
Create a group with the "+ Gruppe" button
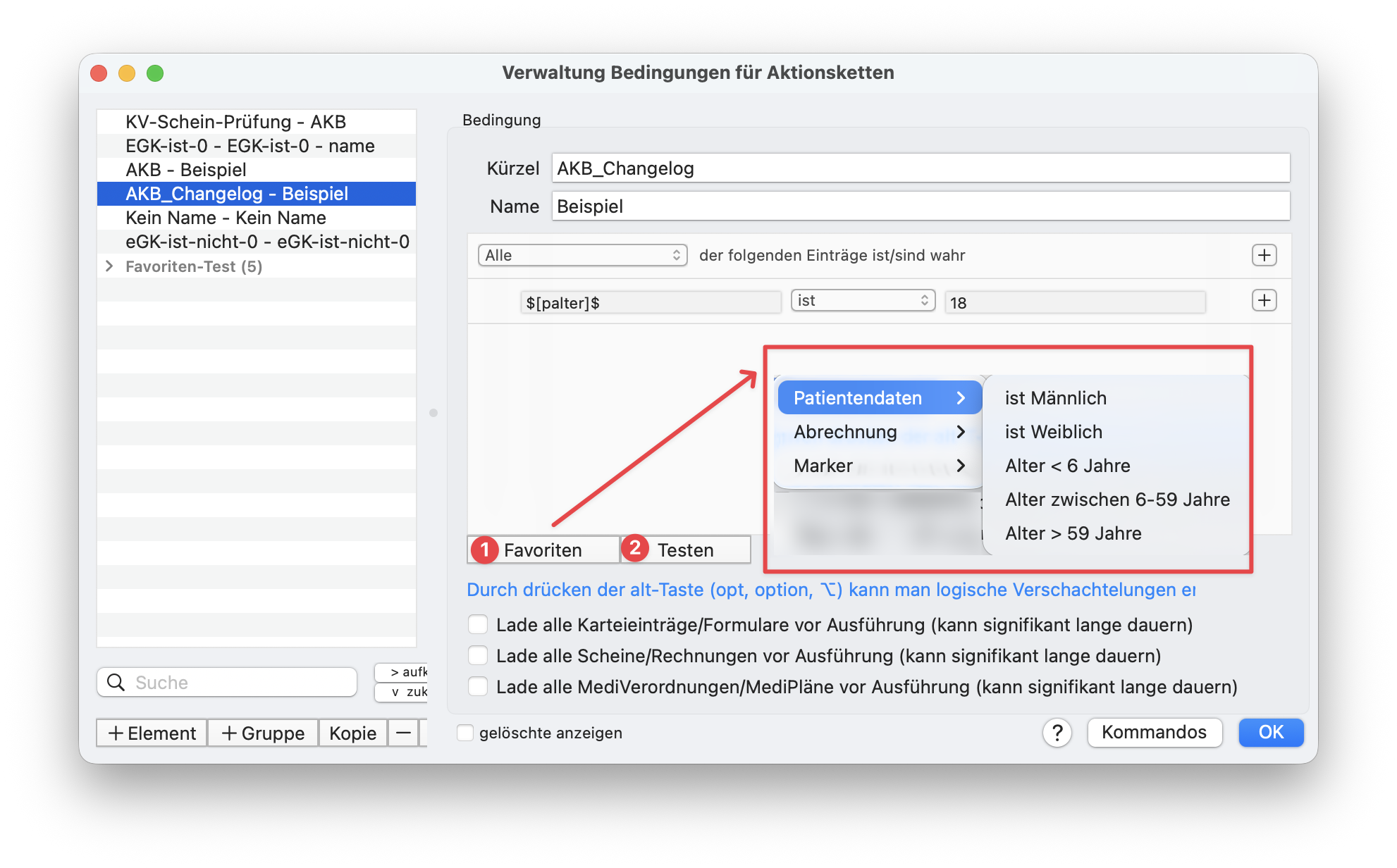point(262,733)
